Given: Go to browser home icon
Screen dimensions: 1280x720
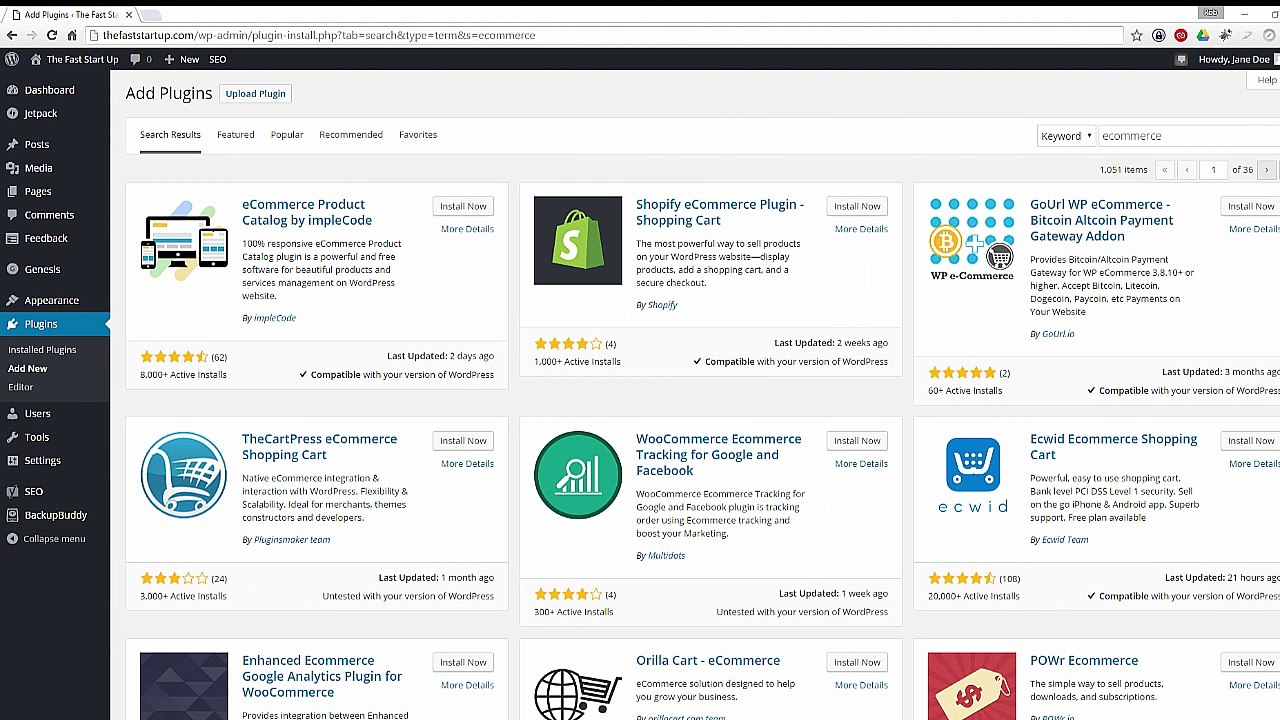Looking at the screenshot, I should point(72,35).
